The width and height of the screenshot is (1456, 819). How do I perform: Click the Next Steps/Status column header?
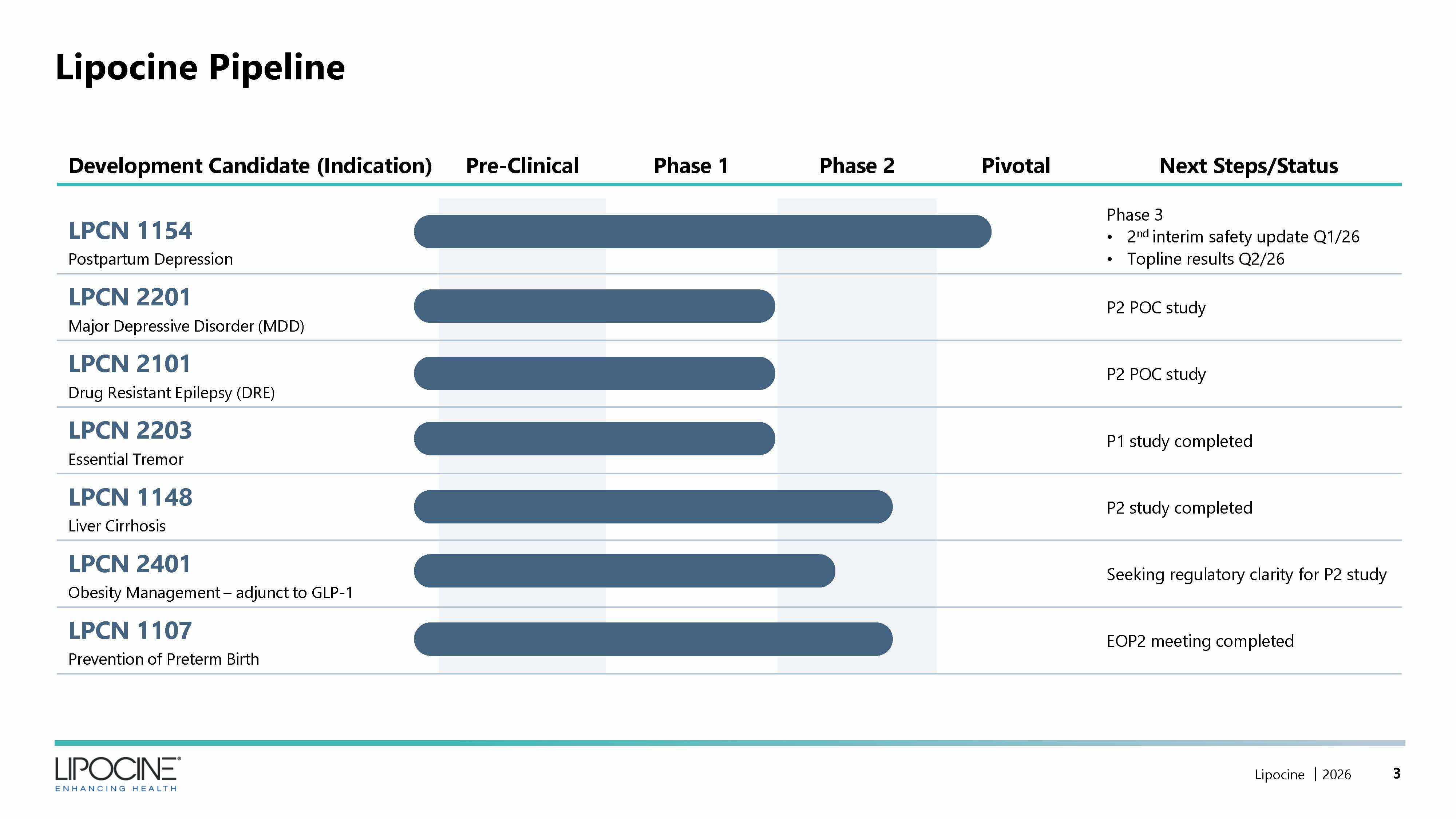pyautogui.click(x=1249, y=166)
